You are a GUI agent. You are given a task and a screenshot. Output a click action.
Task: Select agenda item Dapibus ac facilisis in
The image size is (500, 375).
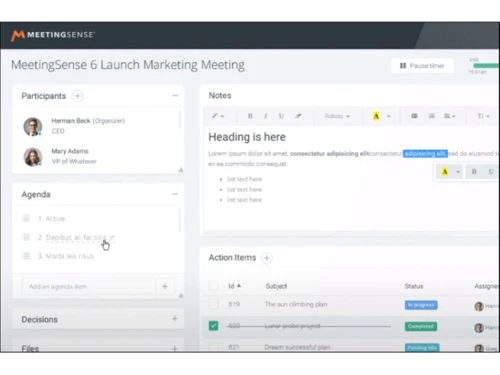(x=76, y=237)
